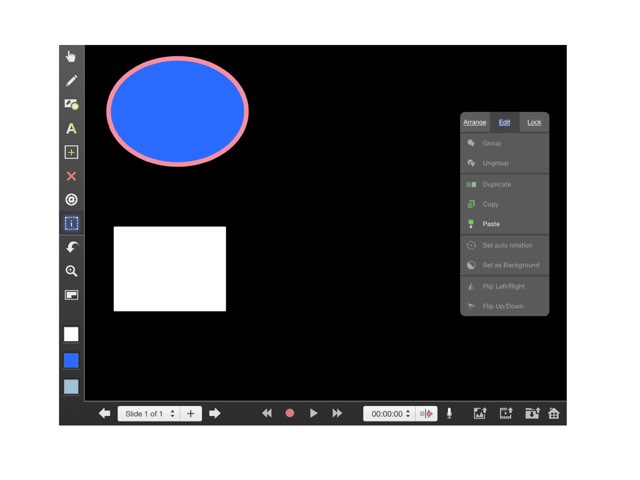This screenshot has width=640, height=480.
Task: Select the text tool A
Action: [x=71, y=129]
